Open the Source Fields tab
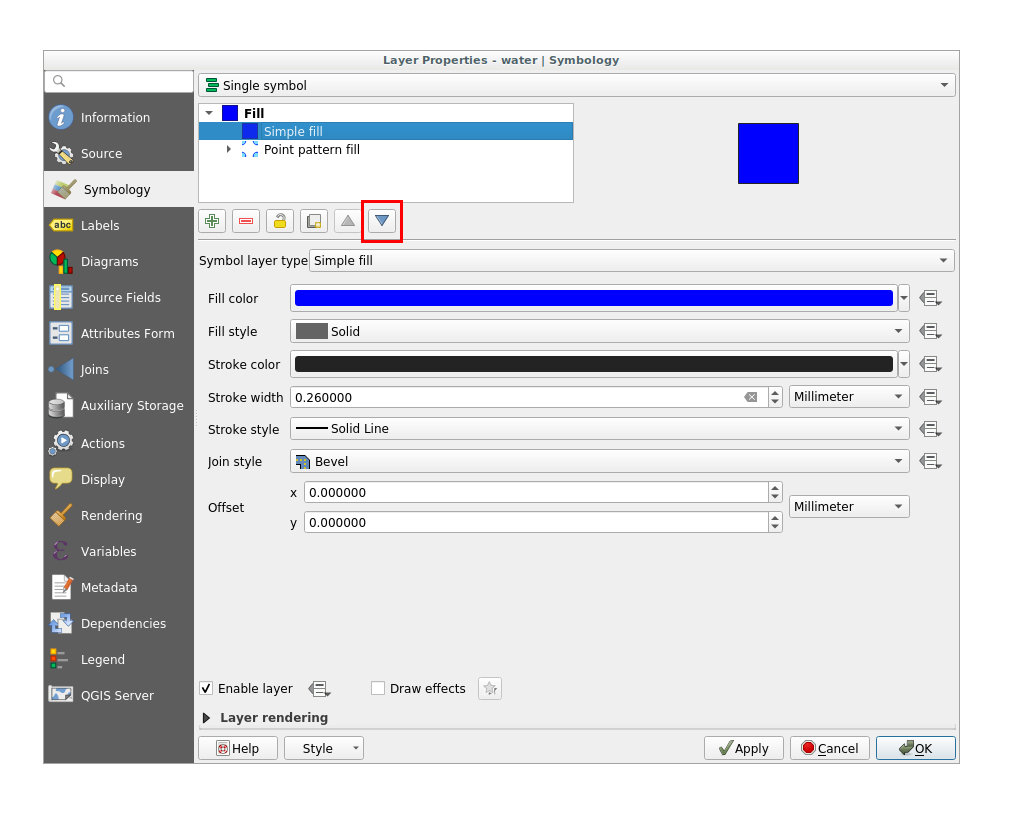1020x822 pixels. click(x=120, y=298)
